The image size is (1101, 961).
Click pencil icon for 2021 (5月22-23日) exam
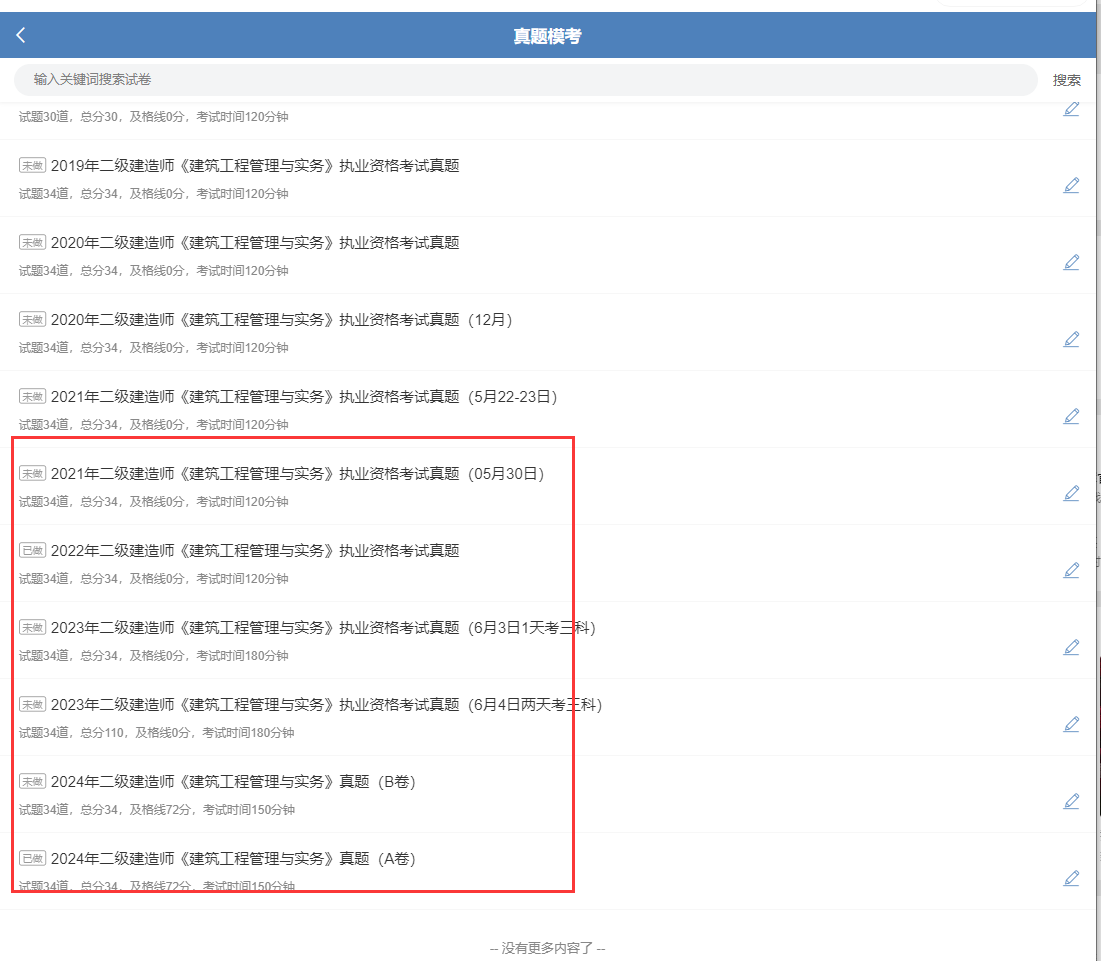(x=1071, y=417)
